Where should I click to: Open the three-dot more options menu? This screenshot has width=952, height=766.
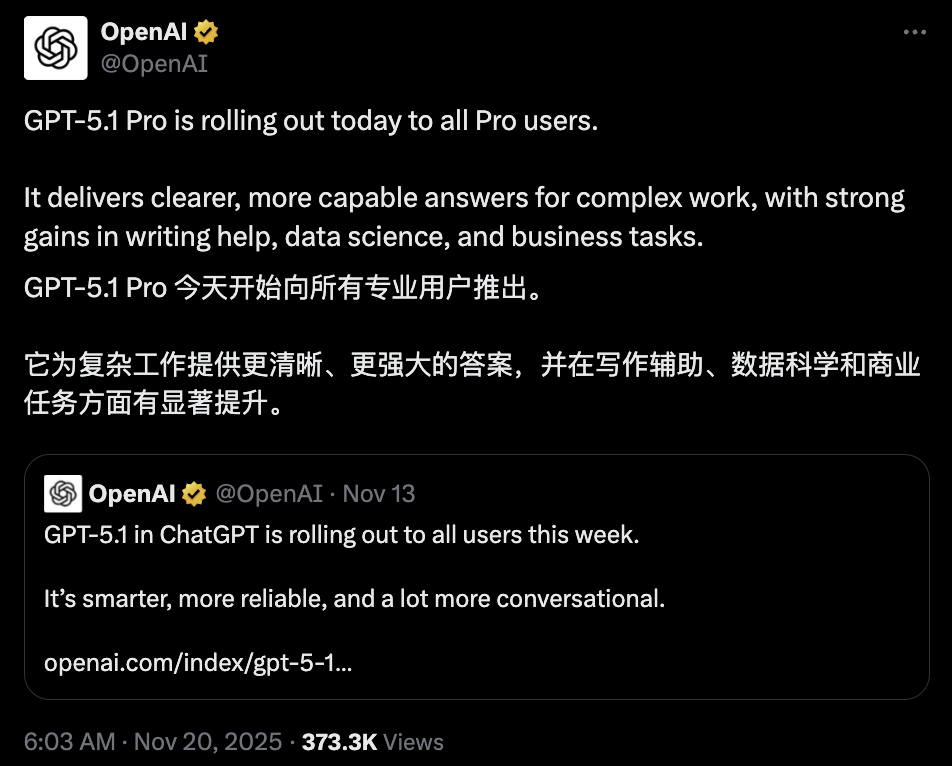pyautogui.click(x=914, y=32)
